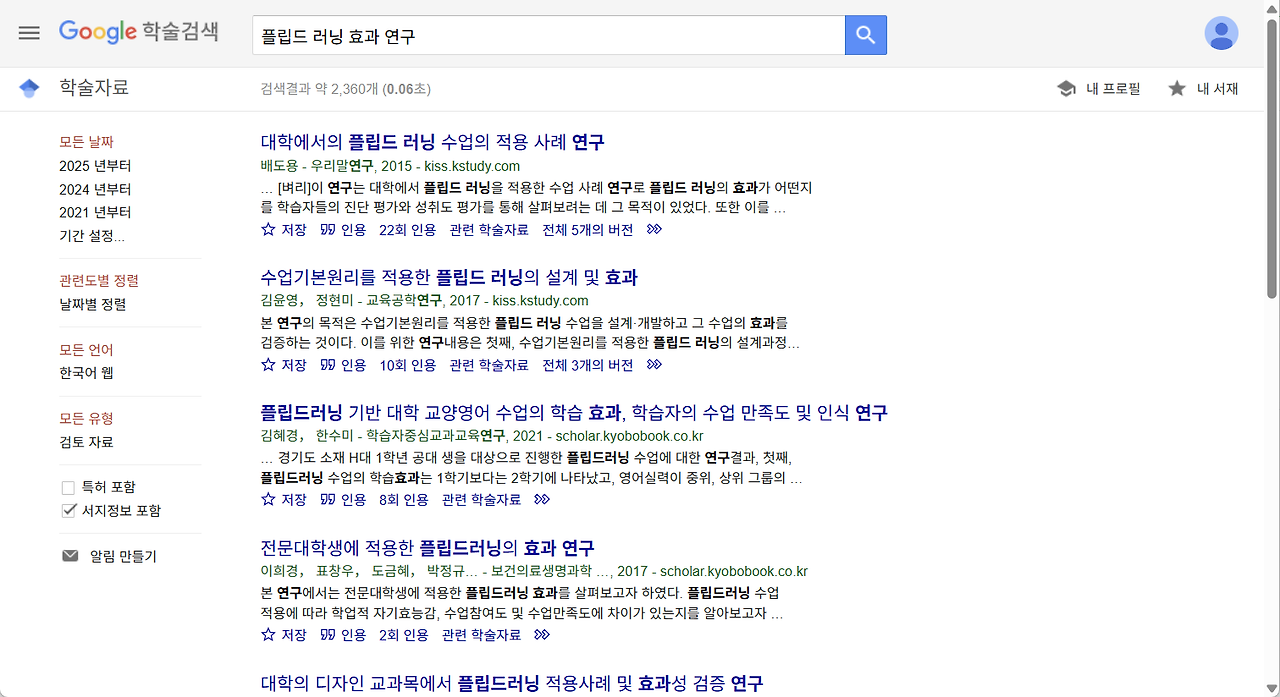Click the Google 학술검색 logo
Viewport: 1280px width, 697px height.
click(139, 31)
